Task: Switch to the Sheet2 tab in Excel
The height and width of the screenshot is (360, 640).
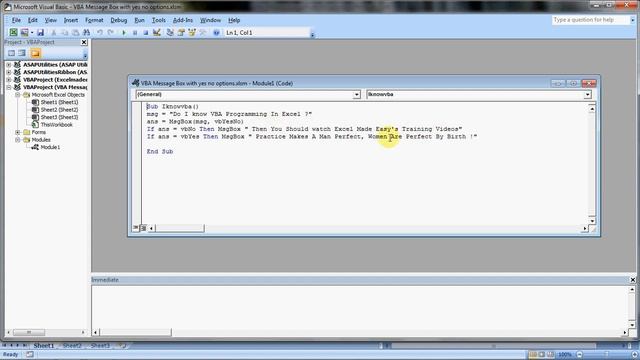Action: tap(72, 346)
